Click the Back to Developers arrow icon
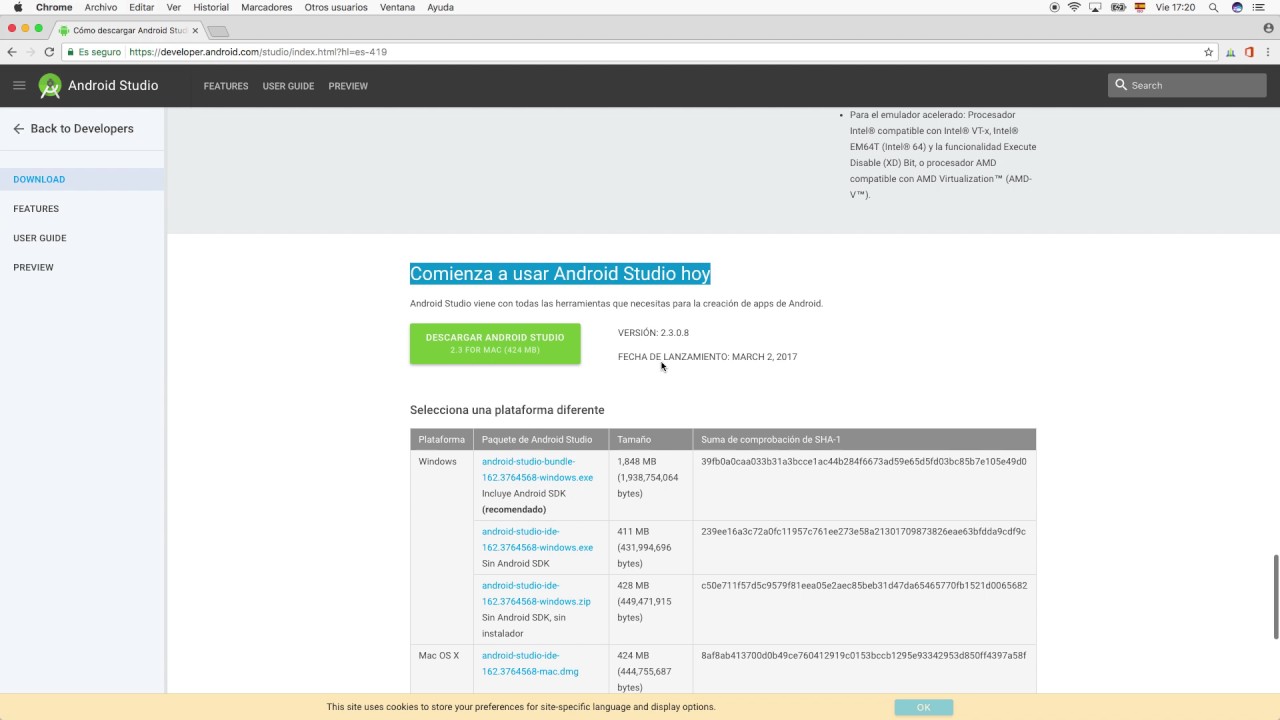1280x720 pixels. [x=18, y=129]
